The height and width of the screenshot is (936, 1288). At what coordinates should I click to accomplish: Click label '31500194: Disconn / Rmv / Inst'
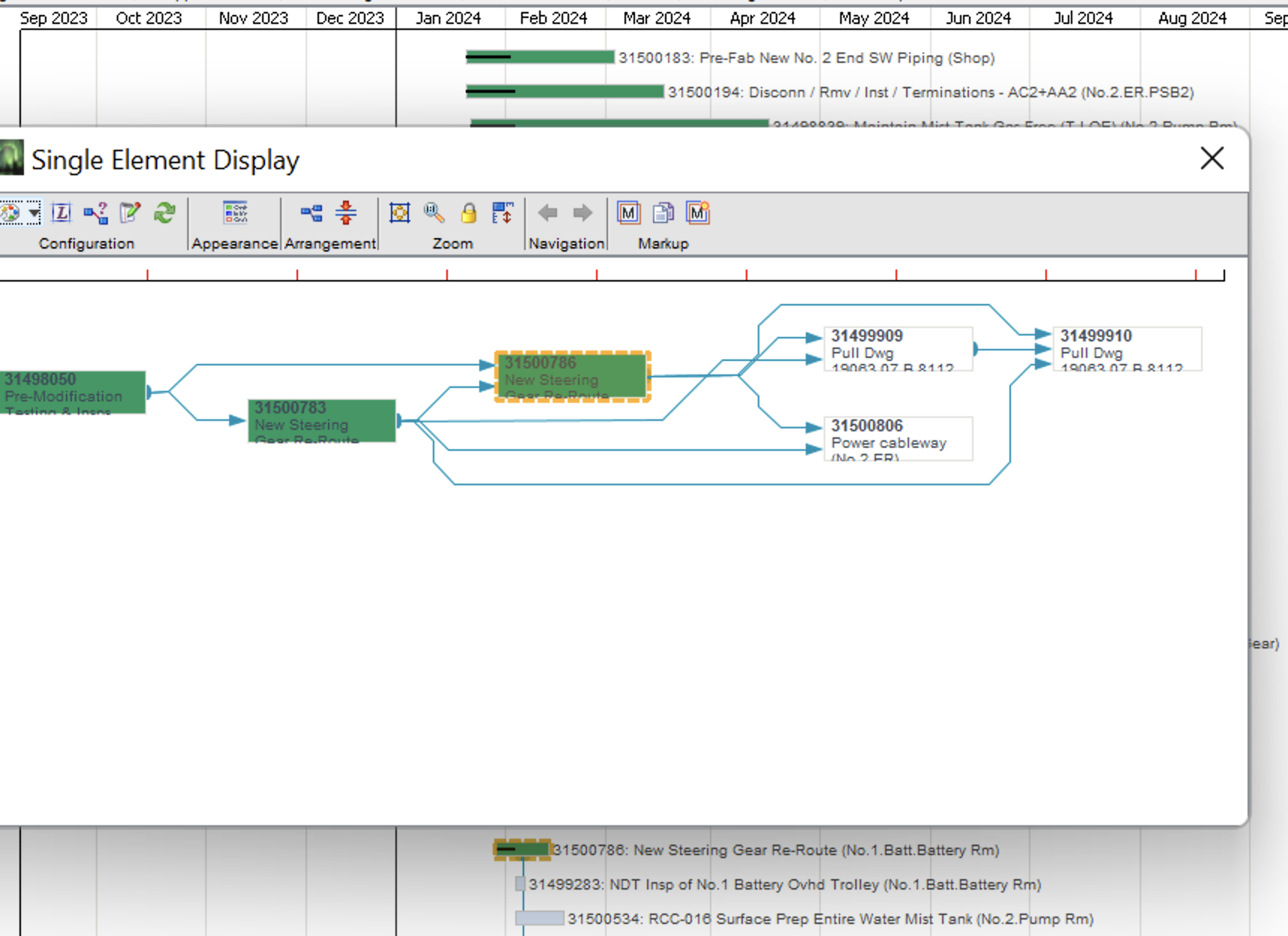931,92
